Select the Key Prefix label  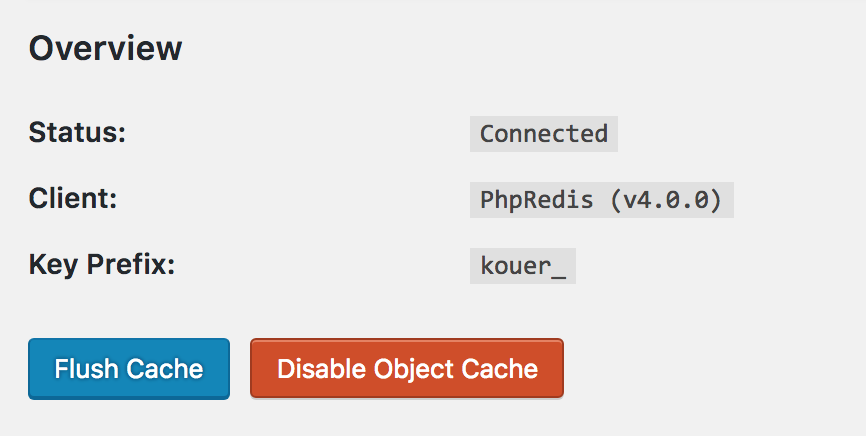pos(102,266)
